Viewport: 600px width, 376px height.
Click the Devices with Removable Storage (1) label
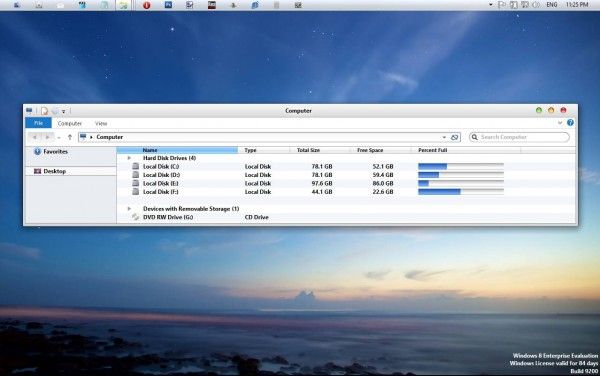pyautogui.click(x=191, y=208)
